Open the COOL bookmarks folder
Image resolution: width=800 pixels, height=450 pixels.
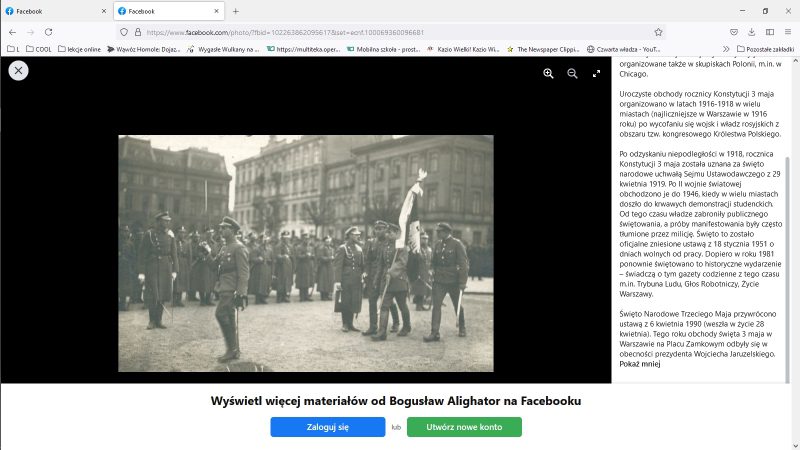(39, 48)
